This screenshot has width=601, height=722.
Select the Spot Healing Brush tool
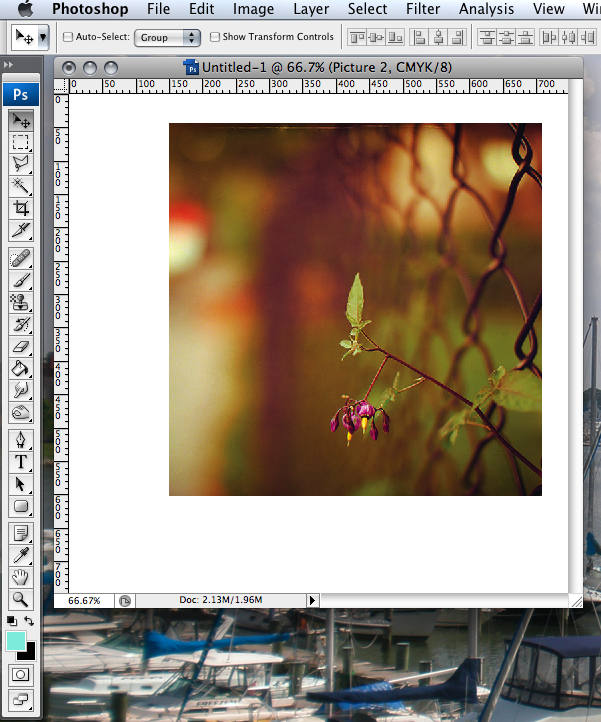[x=21, y=258]
